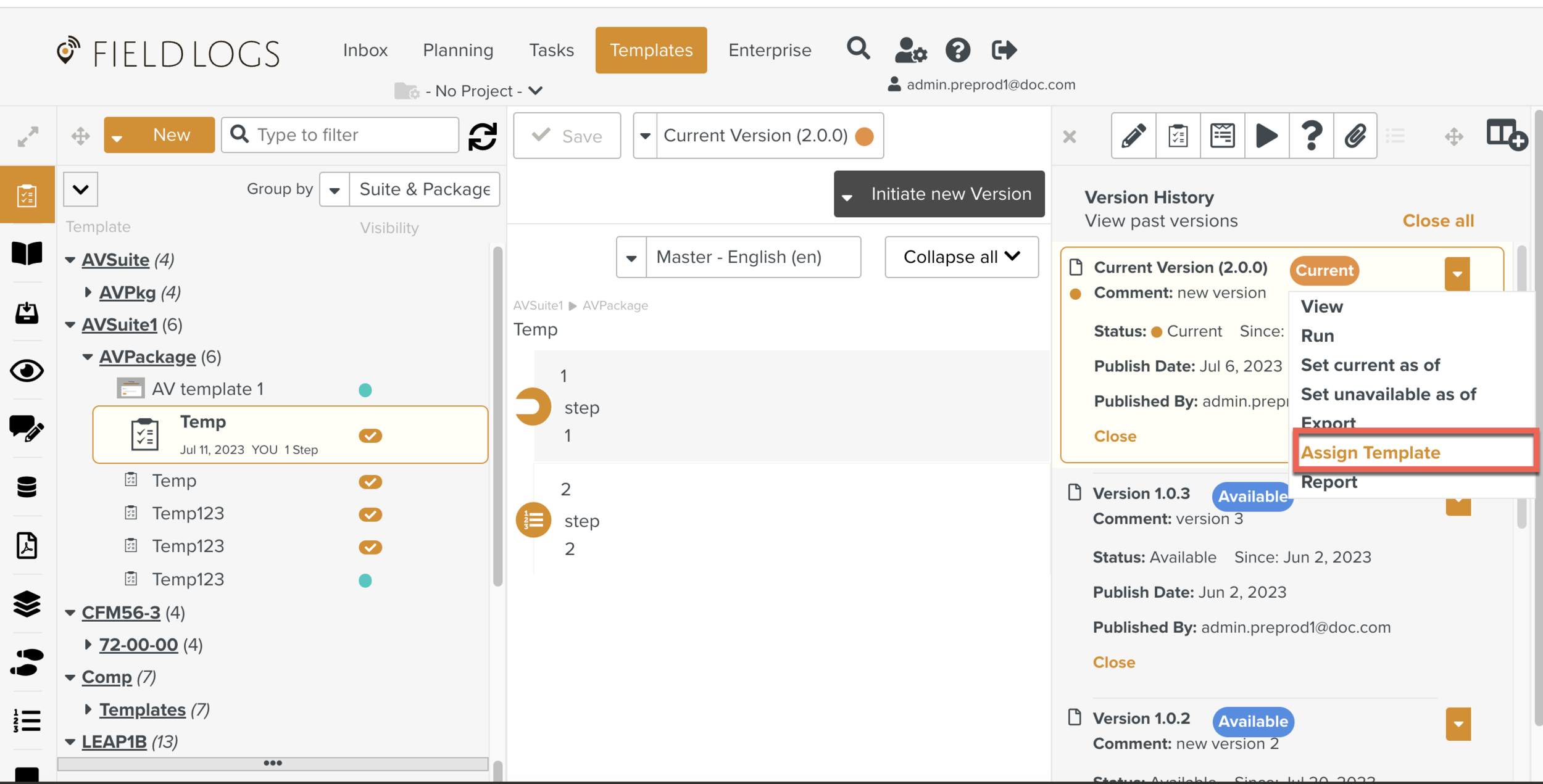Click the Close all link
Image resolution: width=1543 pixels, height=784 pixels.
tap(1437, 221)
